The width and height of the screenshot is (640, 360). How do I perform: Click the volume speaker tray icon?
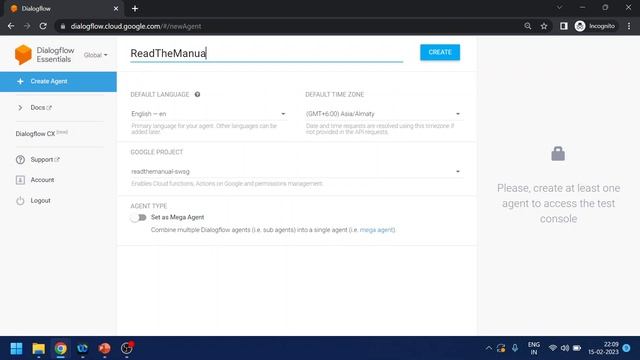coord(565,348)
